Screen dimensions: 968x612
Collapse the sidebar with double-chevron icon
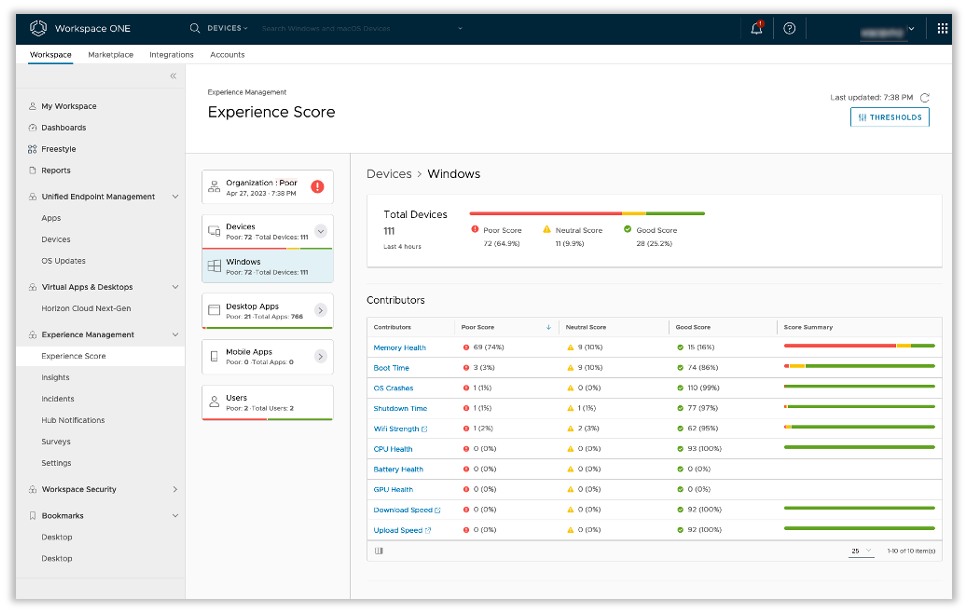173,76
